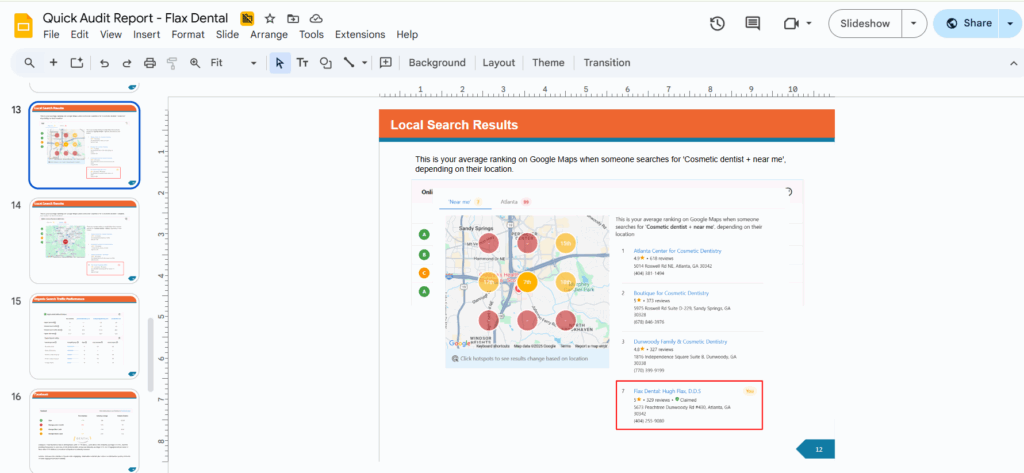This screenshot has width=1024, height=473.
Task: Click the Background button in the toolbar
Action: pos(437,63)
